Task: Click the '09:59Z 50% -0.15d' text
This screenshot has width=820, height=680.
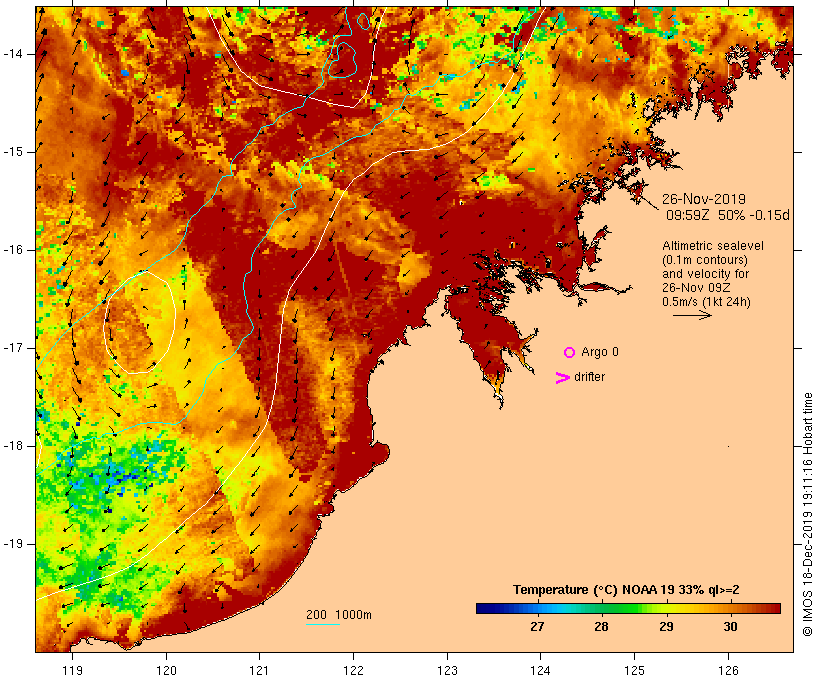Action: (728, 215)
